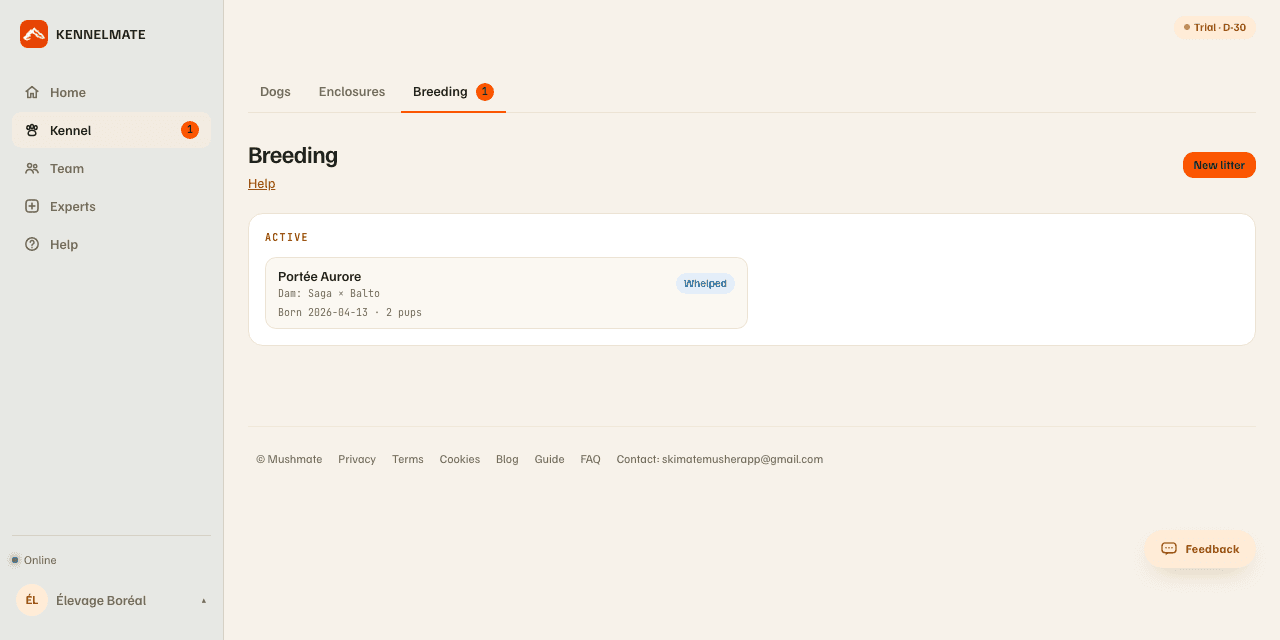This screenshot has width=1280, height=640.
Task: Open the Guide footer link
Action: point(550,459)
